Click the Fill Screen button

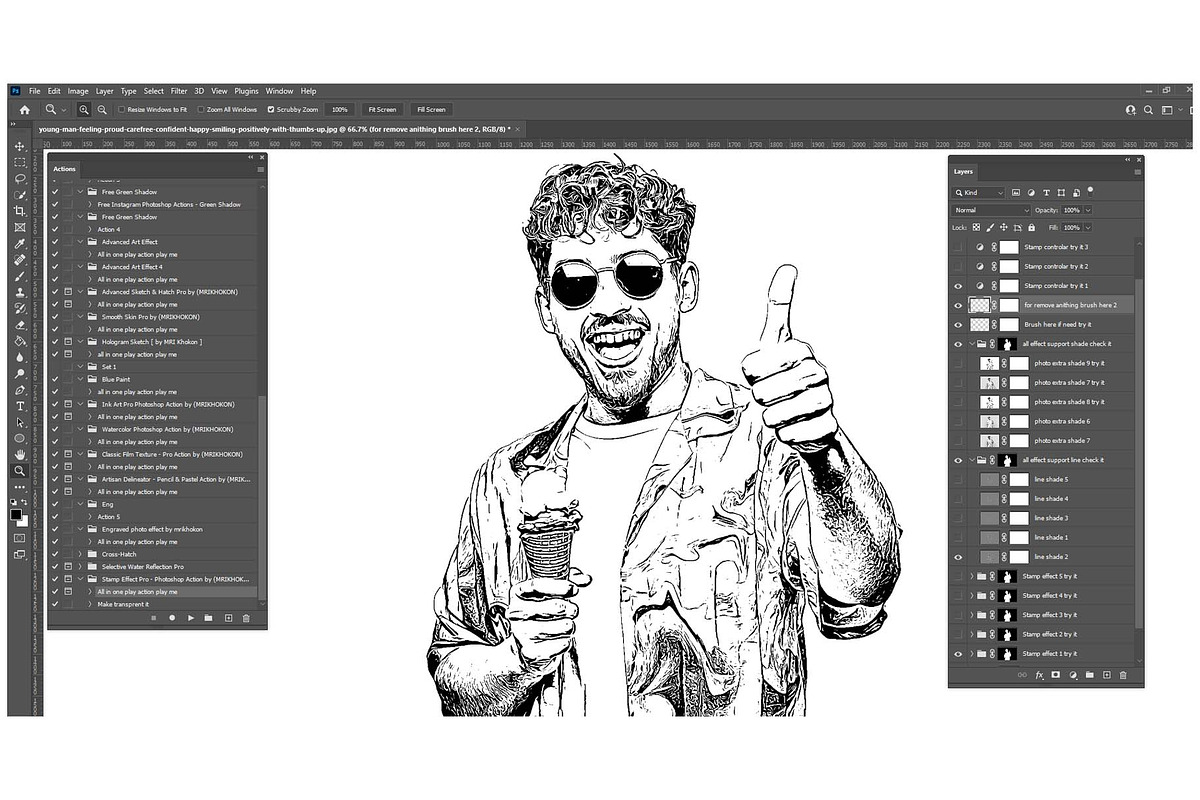click(432, 109)
